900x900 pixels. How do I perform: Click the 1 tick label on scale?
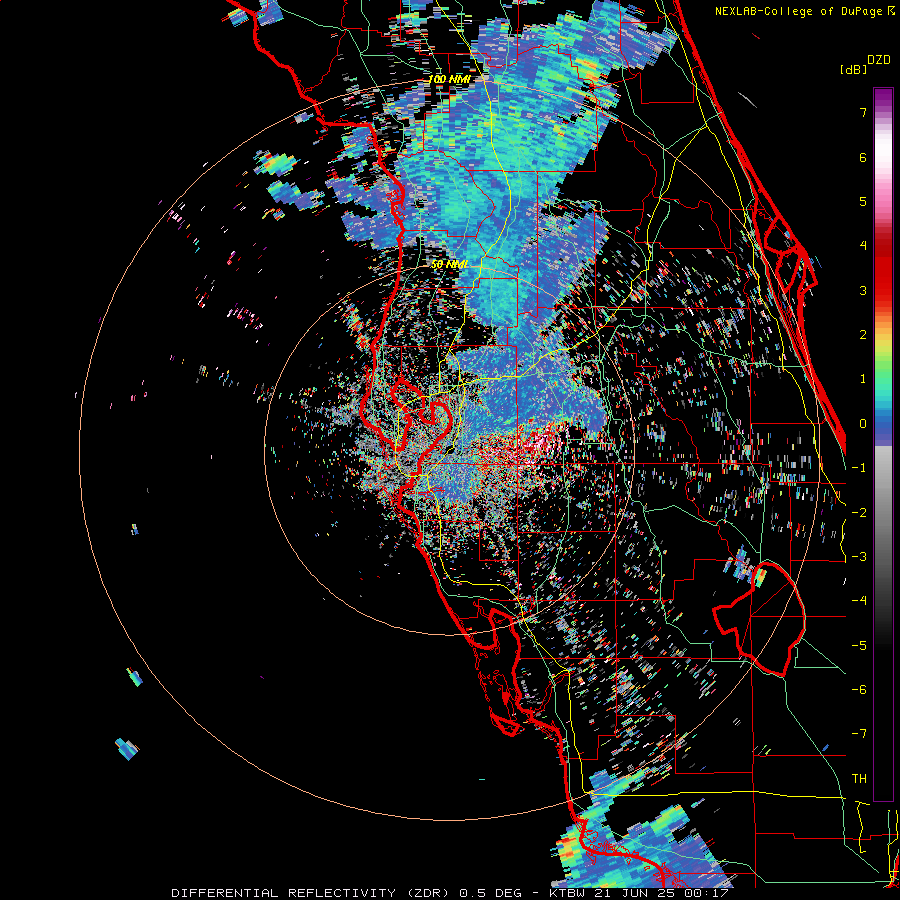(863, 379)
